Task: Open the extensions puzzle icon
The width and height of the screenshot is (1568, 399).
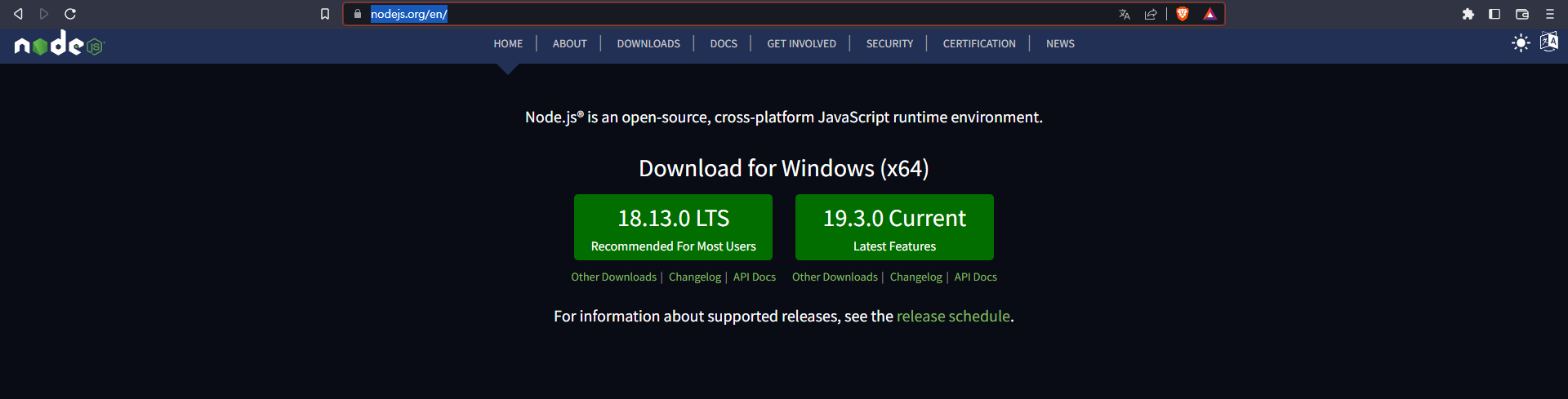Action: (x=1468, y=14)
